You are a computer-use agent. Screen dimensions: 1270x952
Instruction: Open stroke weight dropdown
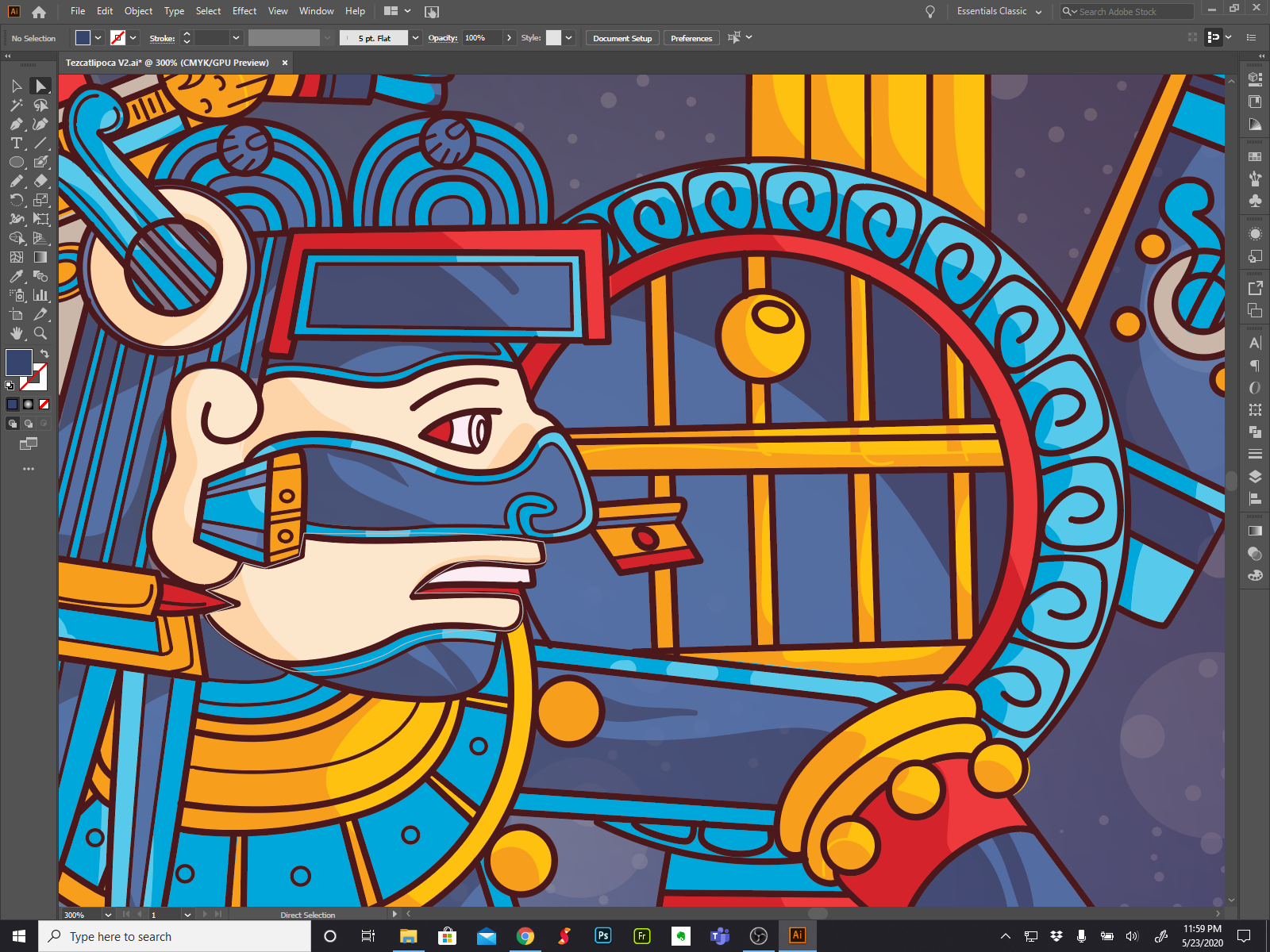236,37
